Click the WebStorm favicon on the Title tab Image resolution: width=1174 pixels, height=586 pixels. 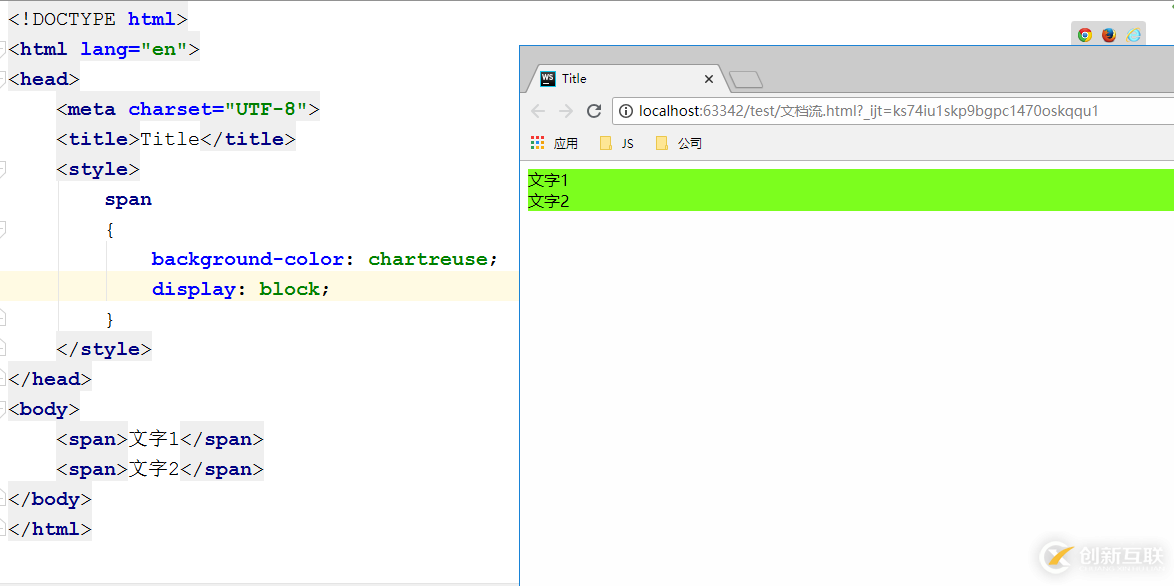pyautogui.click(x=548, y=79)
